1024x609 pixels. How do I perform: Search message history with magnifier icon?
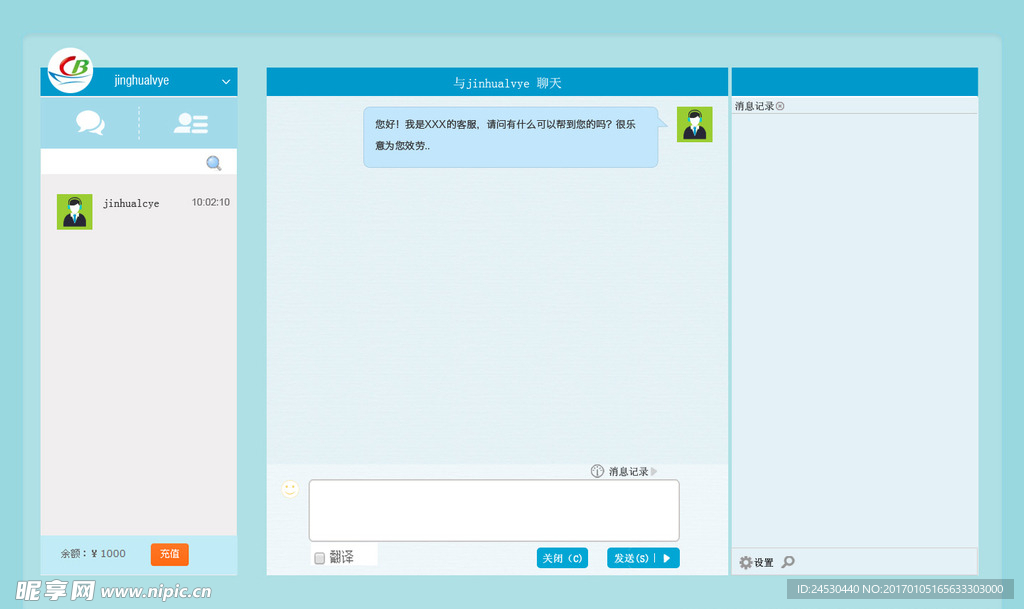[788, 562]
